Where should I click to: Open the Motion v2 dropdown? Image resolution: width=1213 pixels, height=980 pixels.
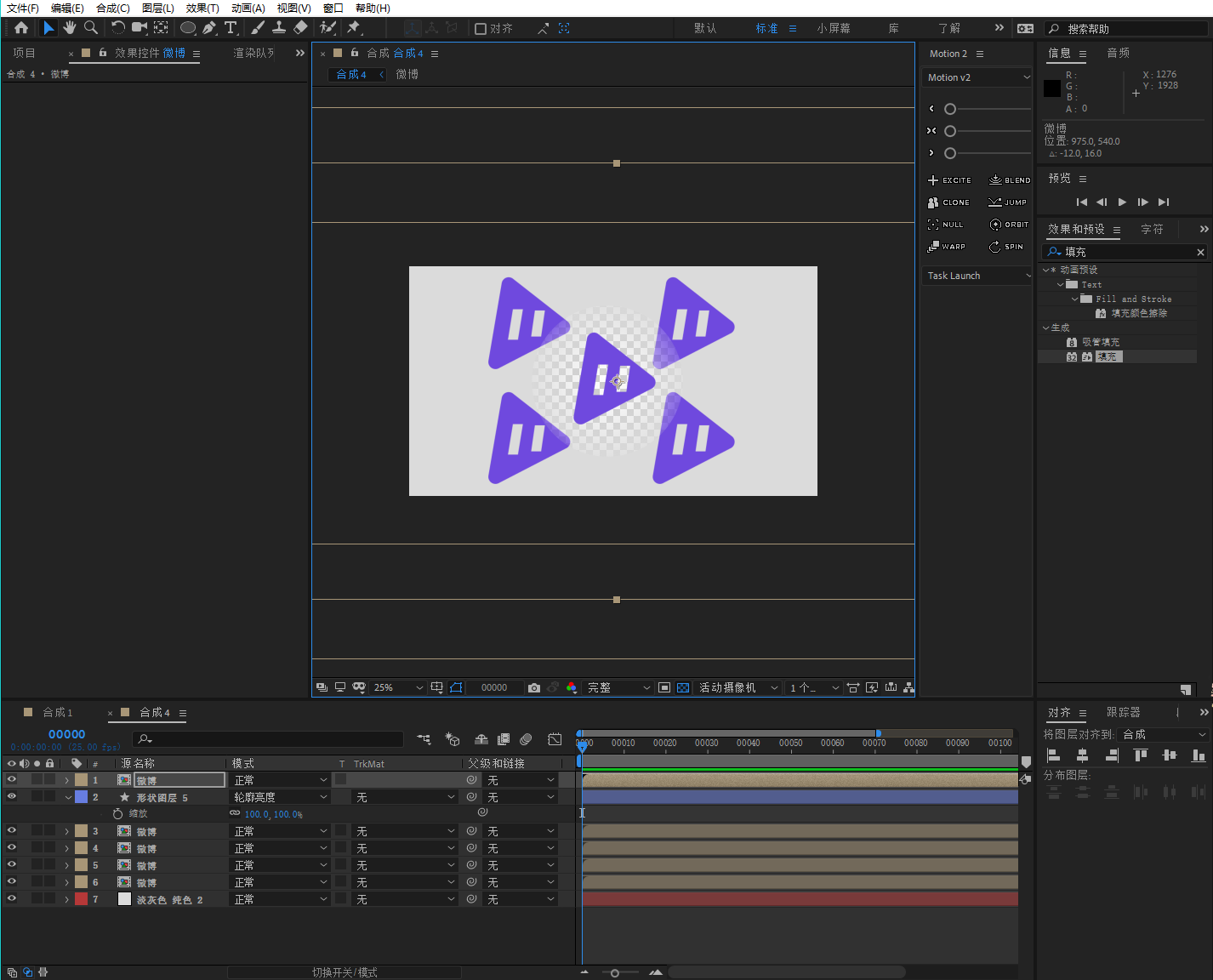coord(978,77)
